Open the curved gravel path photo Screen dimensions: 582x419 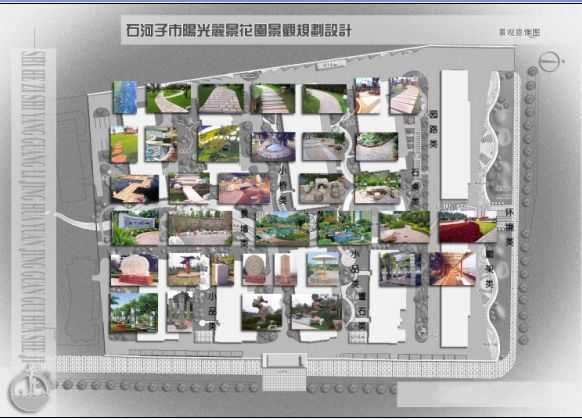325,98
